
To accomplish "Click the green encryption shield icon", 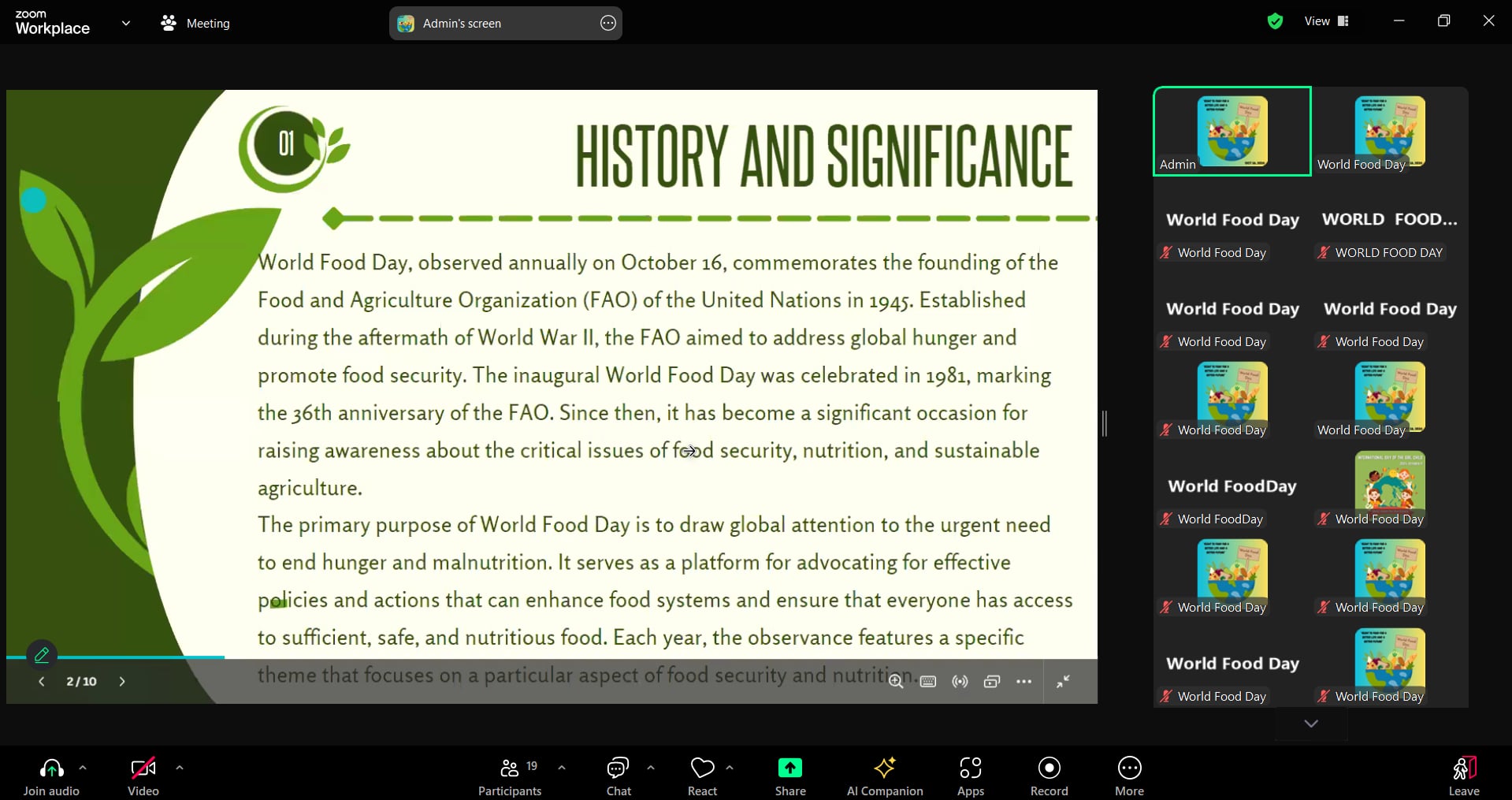I will (x=1275, y=22).
